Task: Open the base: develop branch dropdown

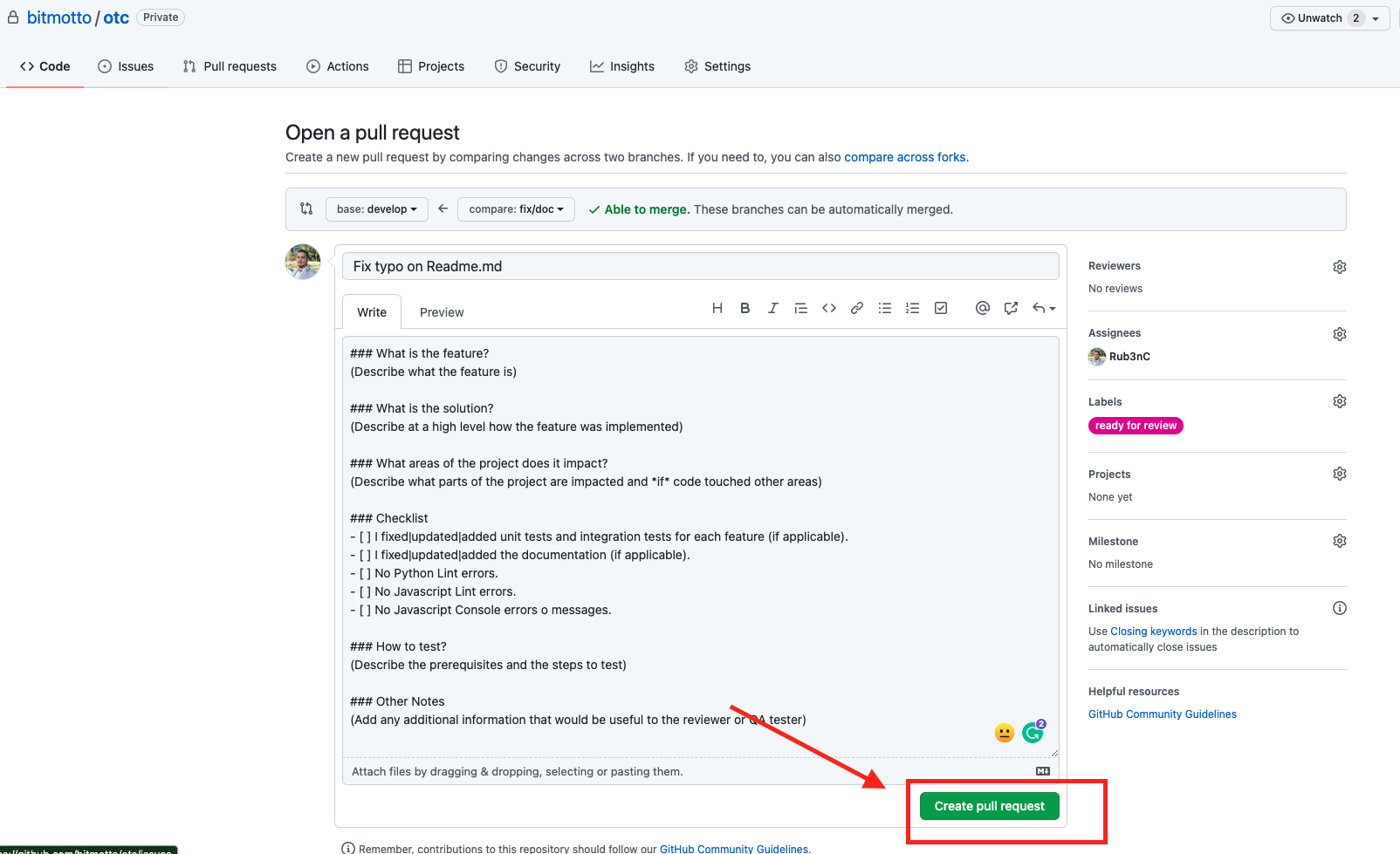Action: click(x=377, y=209)
